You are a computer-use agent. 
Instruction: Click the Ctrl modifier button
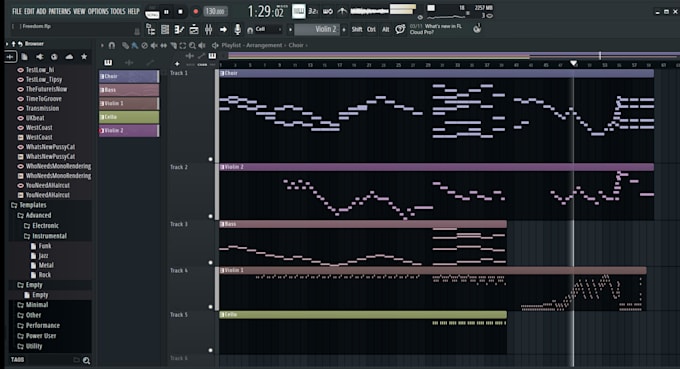pos(372,29)
